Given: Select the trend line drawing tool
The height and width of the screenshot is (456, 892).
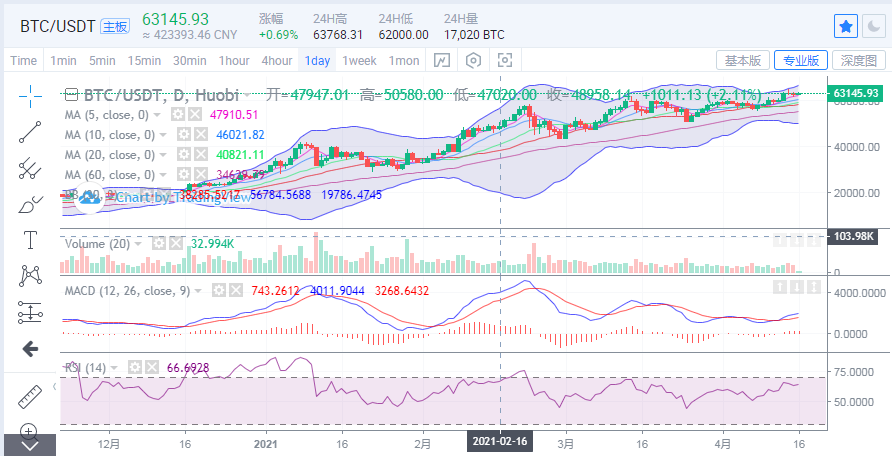Looking at the screenshot, I should (x=29, y=131).
